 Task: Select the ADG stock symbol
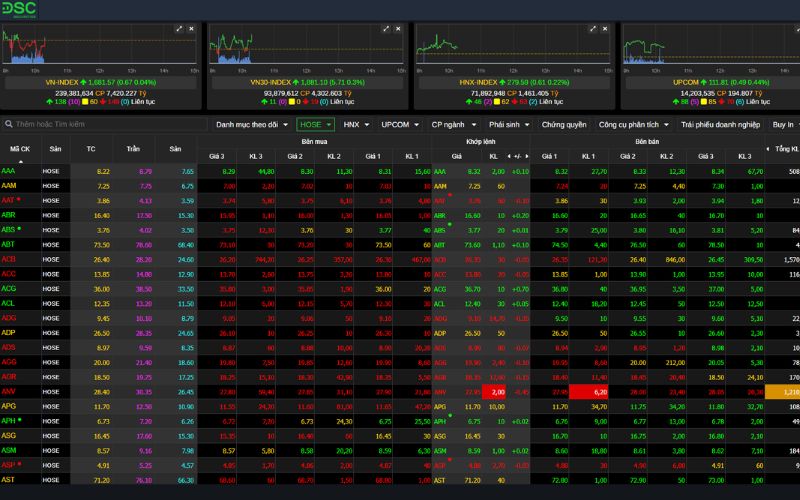[9, 318]
